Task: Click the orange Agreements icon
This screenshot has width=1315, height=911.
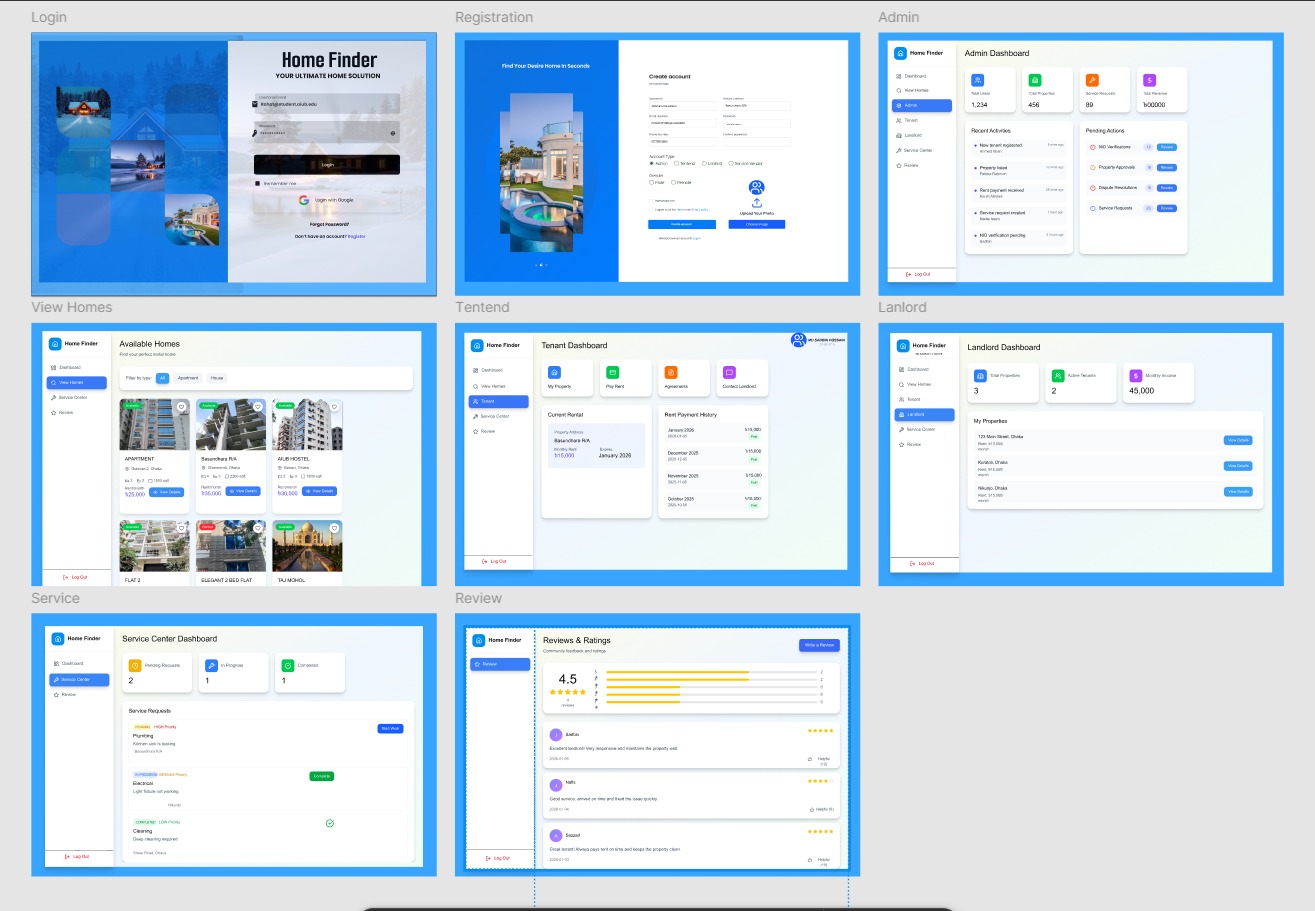Action: 671,373
